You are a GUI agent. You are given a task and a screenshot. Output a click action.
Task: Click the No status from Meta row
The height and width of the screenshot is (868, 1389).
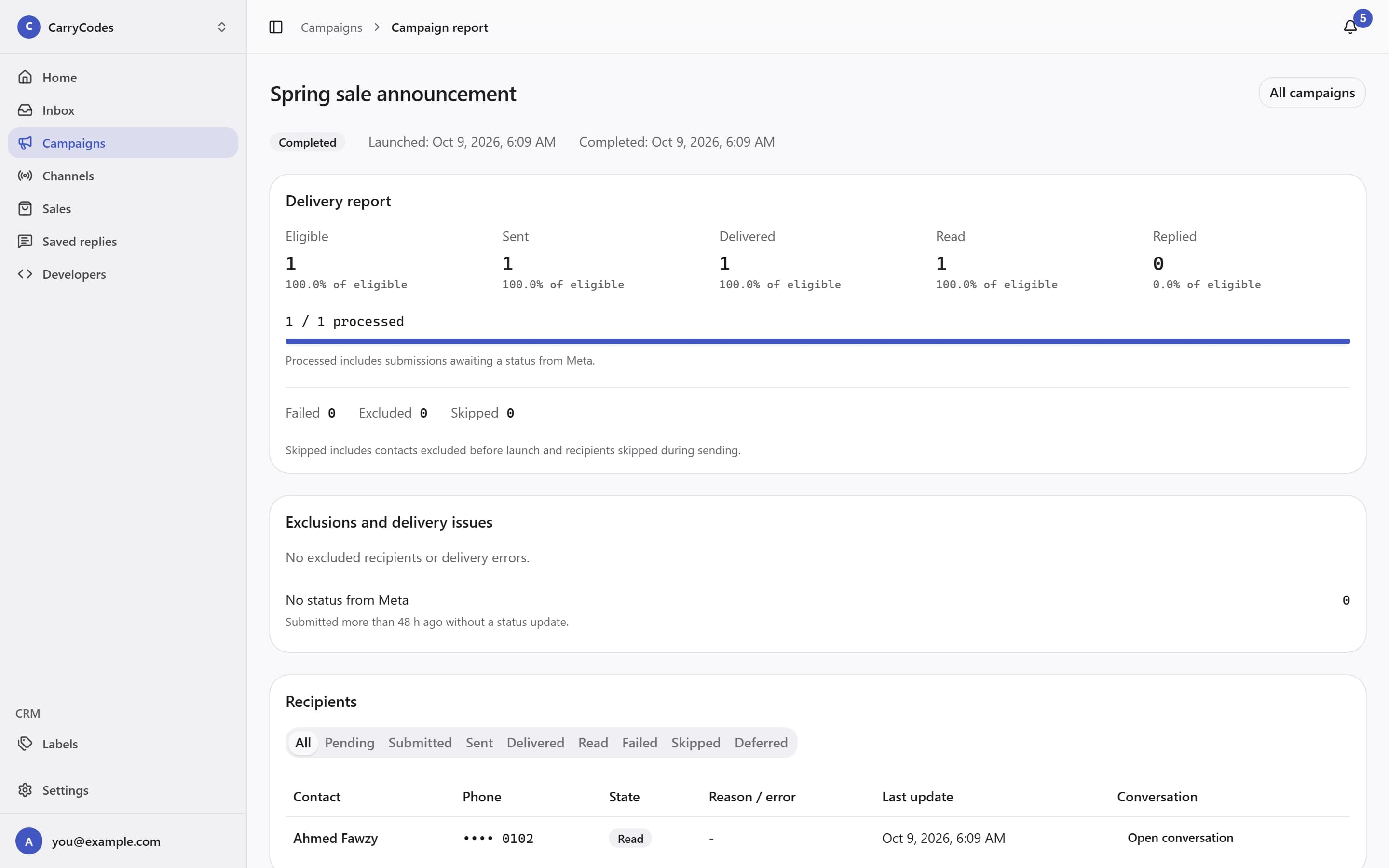tap(817, 610)
